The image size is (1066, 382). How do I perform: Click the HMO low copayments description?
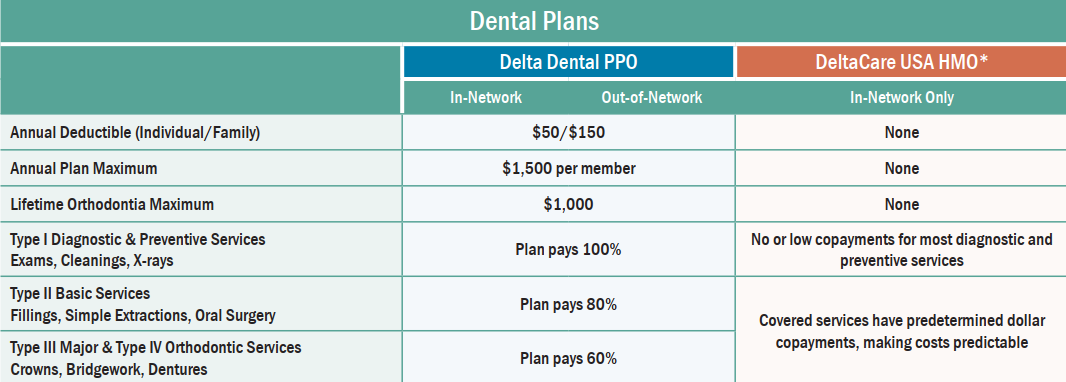click(901, 249)
